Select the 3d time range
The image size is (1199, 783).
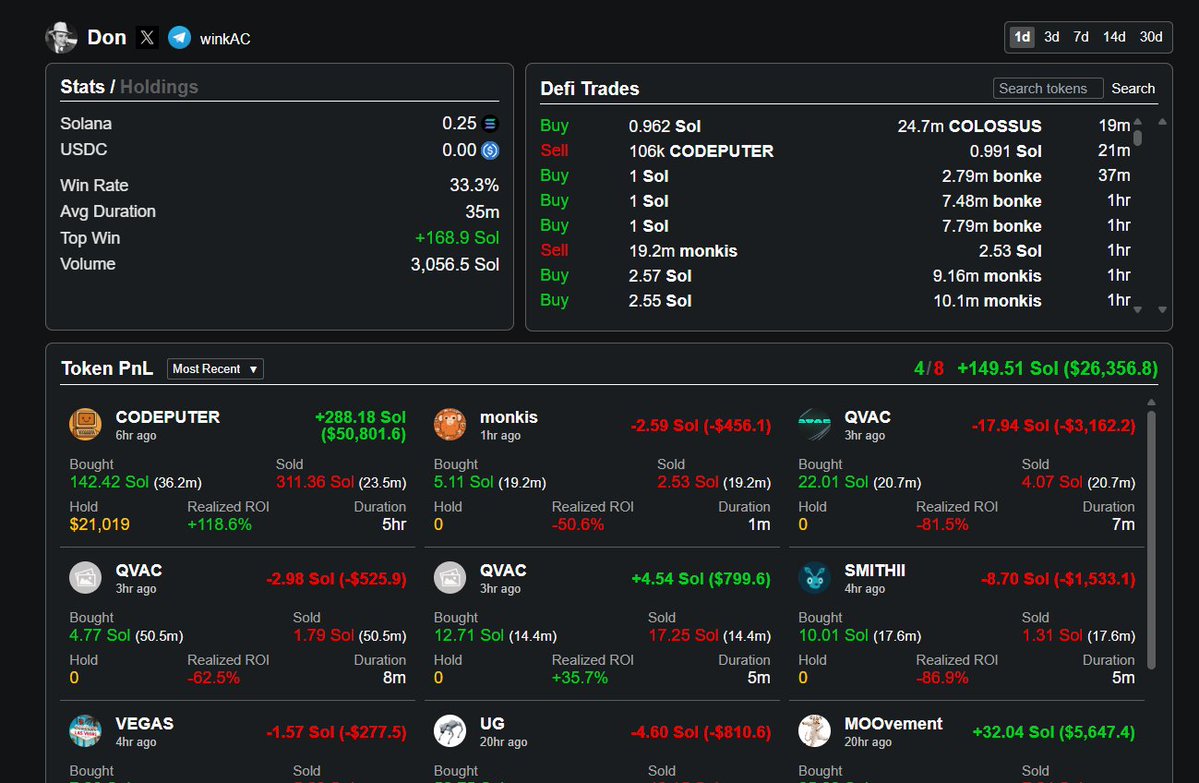(1052, 37)
